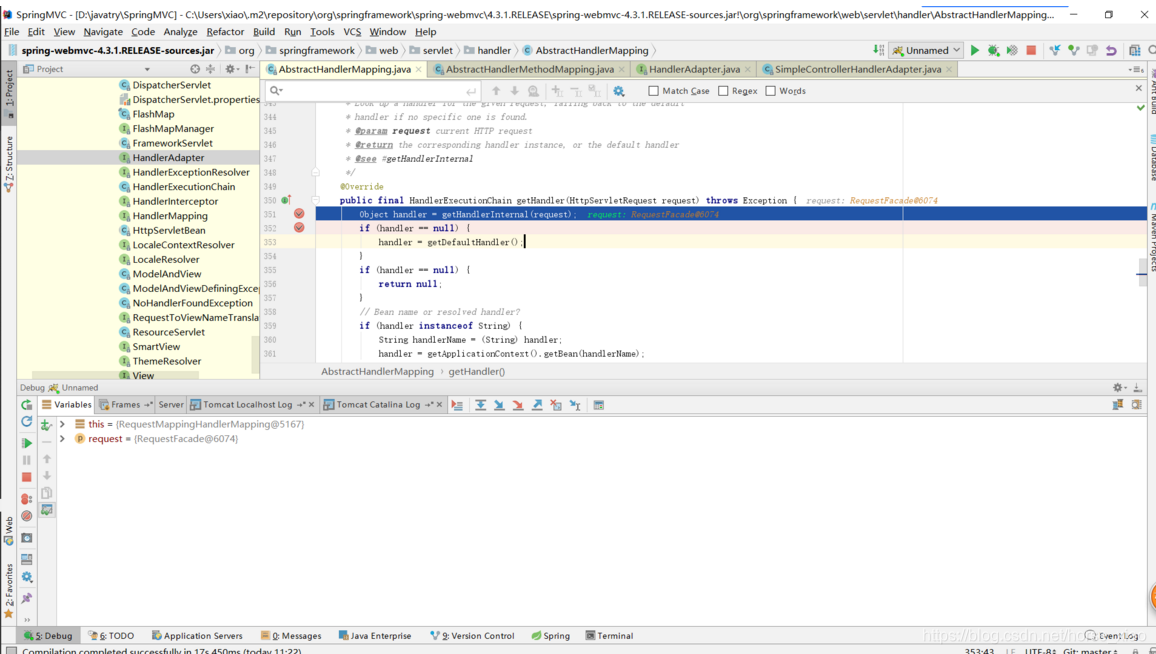Screen dimensions: 1156x654
Task: Click VCS Update Project icon
Action: tap(1055, 50)
